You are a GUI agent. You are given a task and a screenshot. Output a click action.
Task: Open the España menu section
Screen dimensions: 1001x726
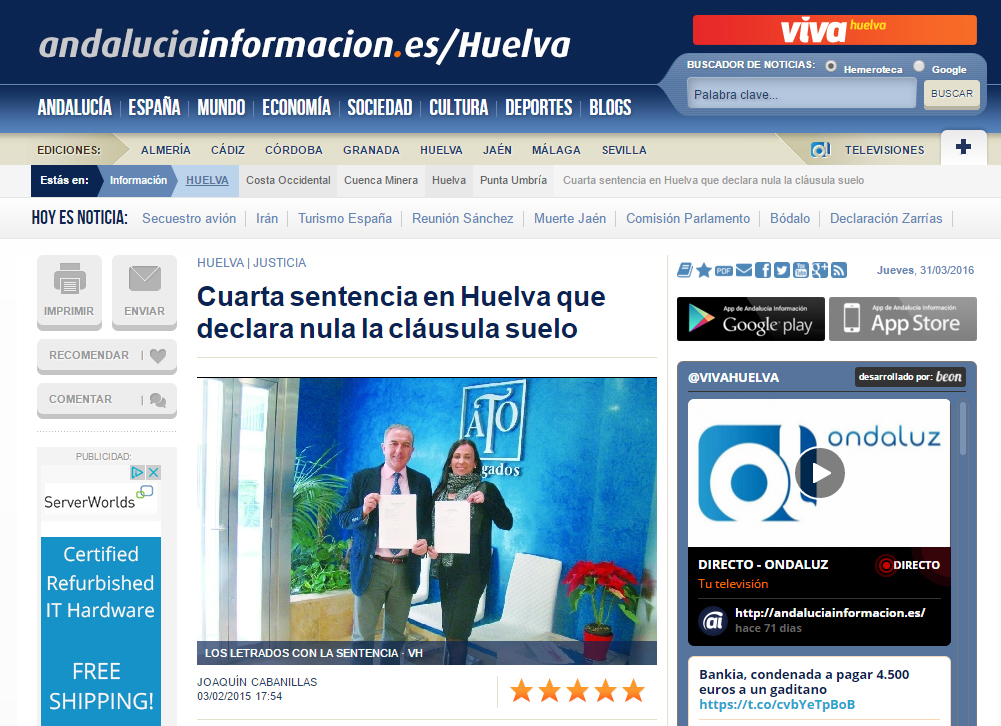point(154,107)
